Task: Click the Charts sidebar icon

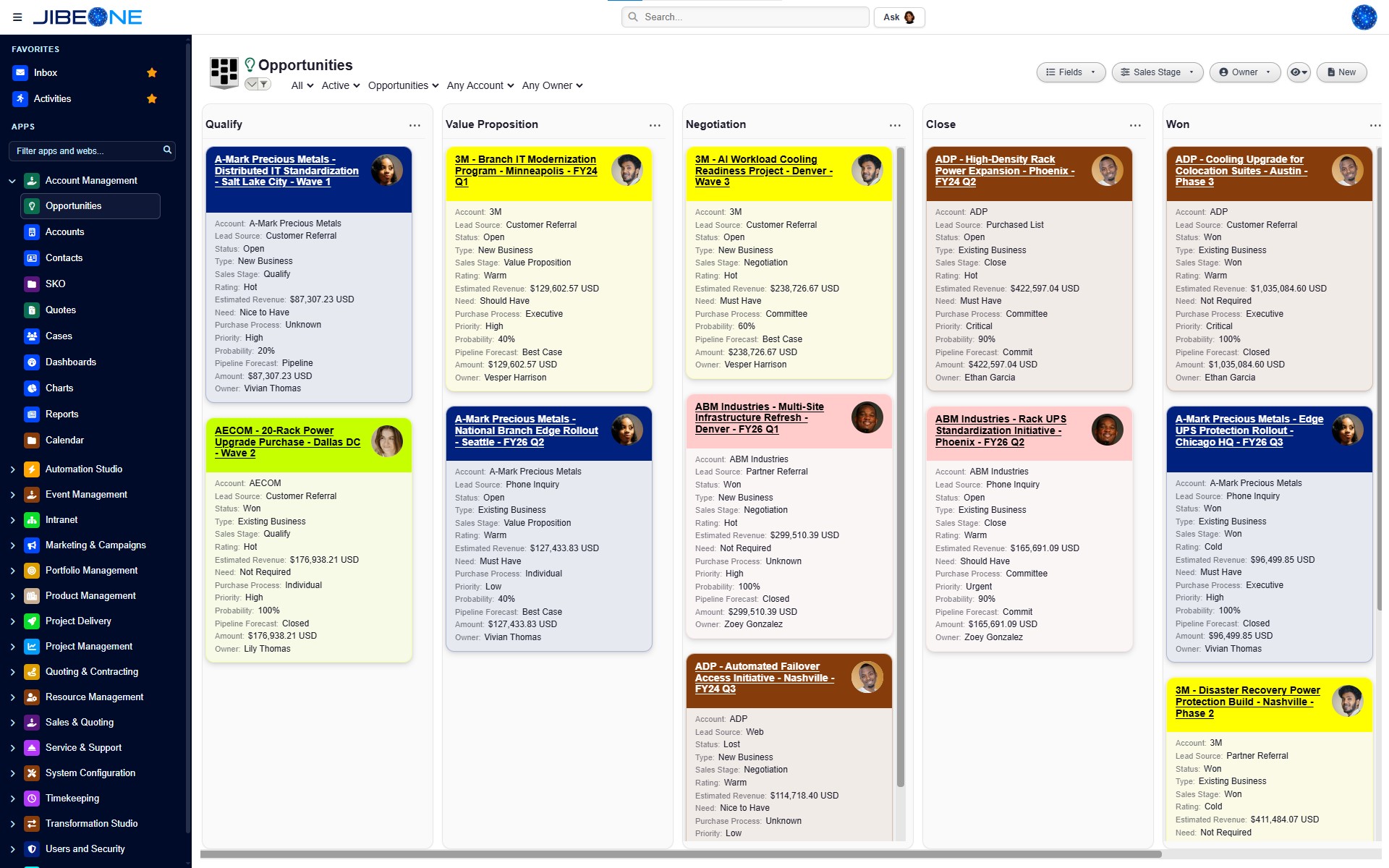Action: pyautogui.click(x=32, y=388)
